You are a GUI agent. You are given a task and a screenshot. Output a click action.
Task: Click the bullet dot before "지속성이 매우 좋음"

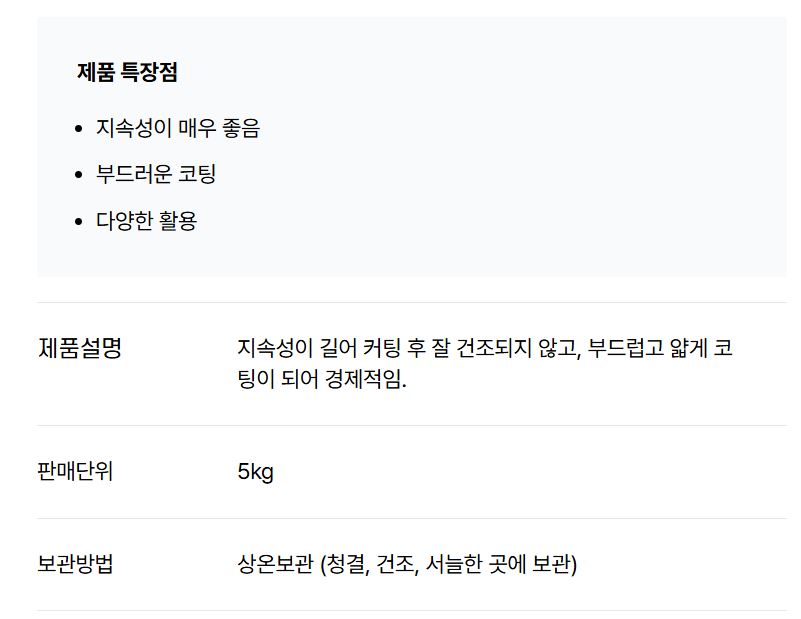click(79, 129)
